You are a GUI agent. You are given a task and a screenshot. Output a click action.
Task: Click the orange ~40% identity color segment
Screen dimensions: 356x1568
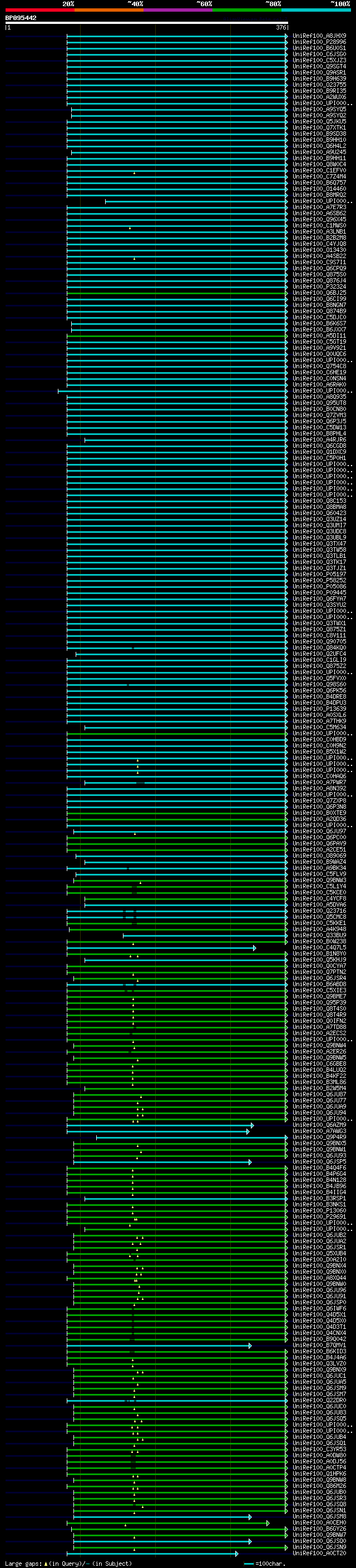(x=109, y=10)
